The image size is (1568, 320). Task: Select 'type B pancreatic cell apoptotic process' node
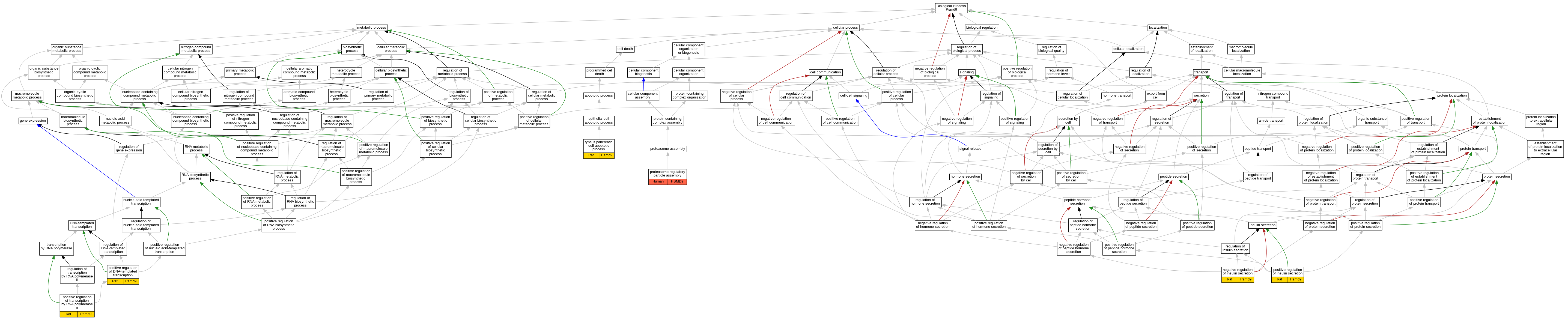click(599, 145)
